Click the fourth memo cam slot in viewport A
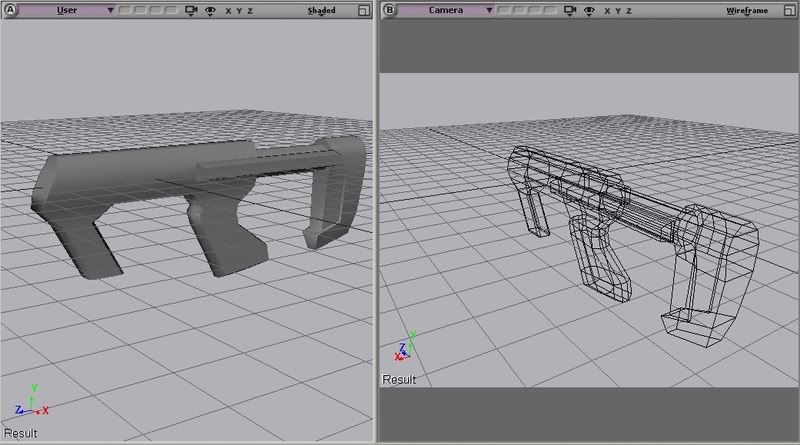The width and height of the screenshot is (800, 445). (171, 10)
